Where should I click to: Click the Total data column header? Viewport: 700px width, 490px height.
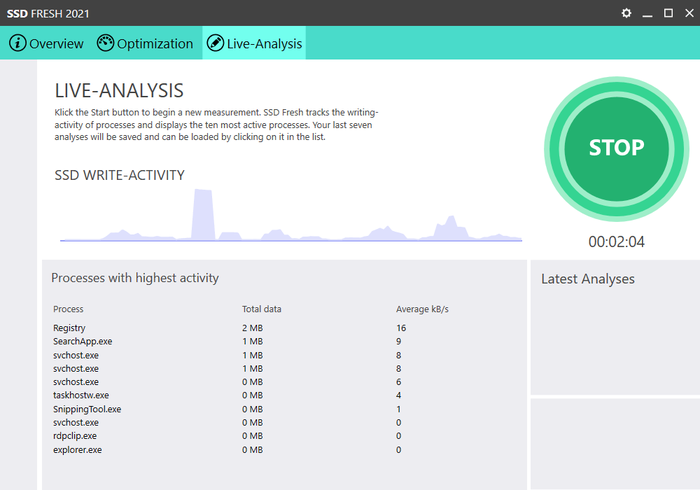262,309
